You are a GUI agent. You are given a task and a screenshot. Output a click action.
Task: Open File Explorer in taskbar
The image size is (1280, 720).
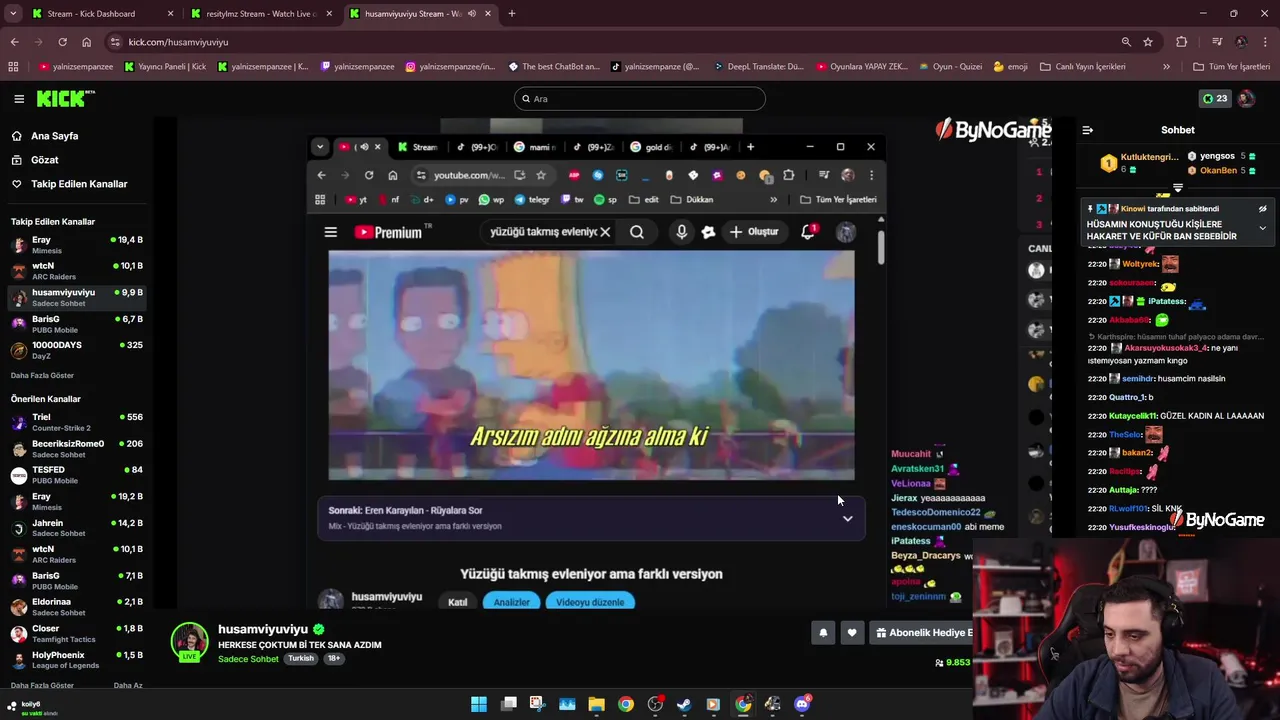click(x=596, y=704)
